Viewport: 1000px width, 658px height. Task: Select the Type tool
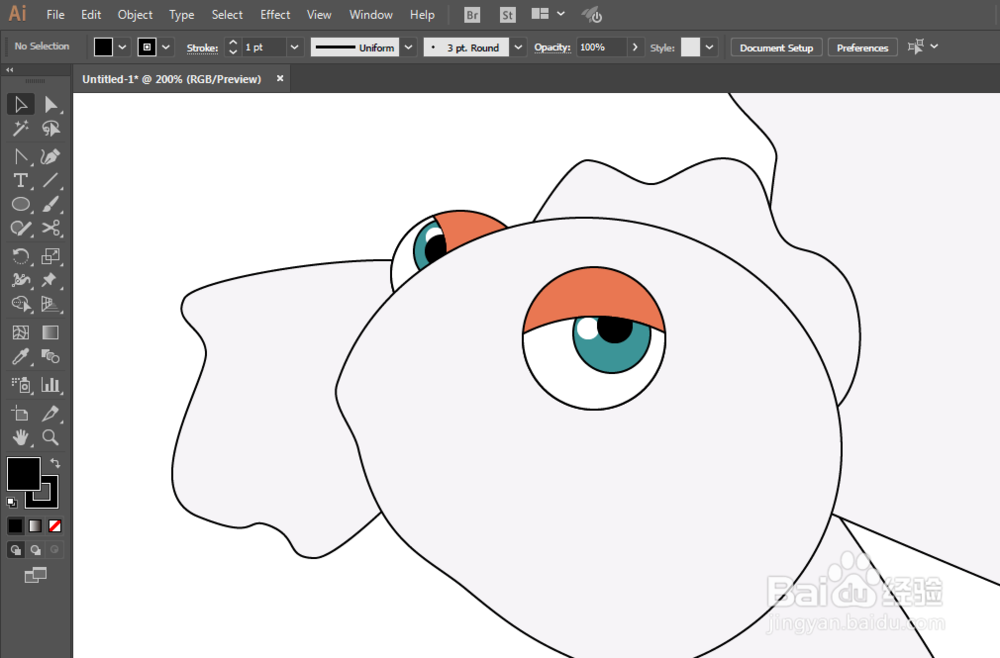coord(20,181)
